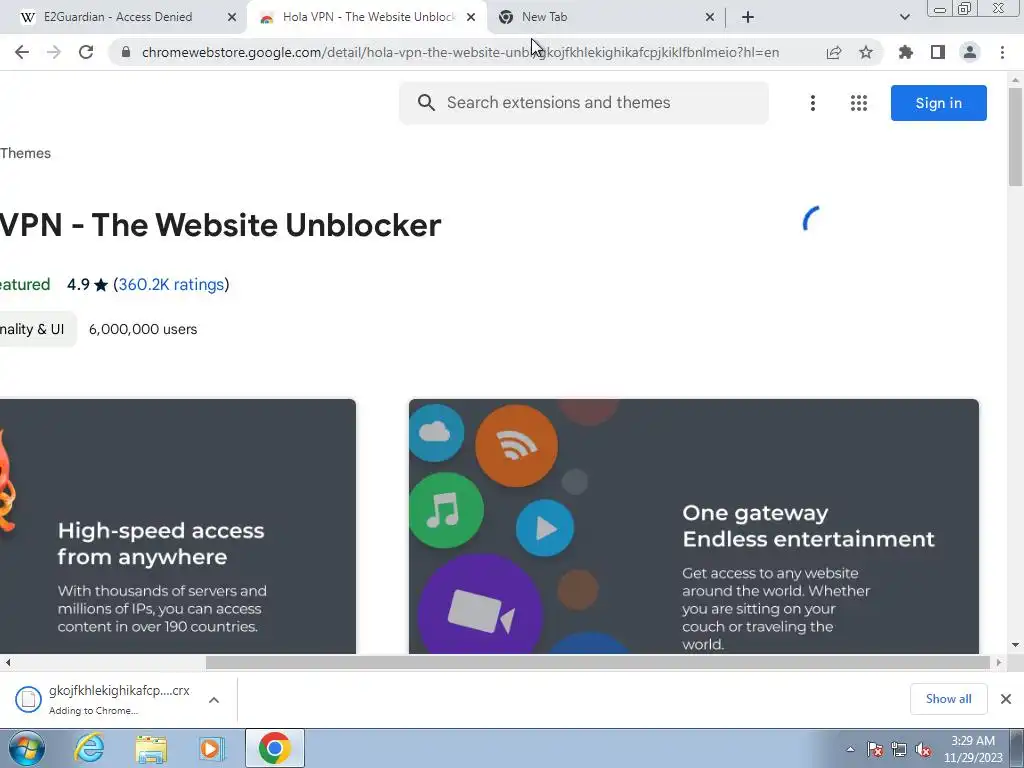Click Show all downloads
The height and width of the screenshot is (768, 1024).
tap(948, 699)
